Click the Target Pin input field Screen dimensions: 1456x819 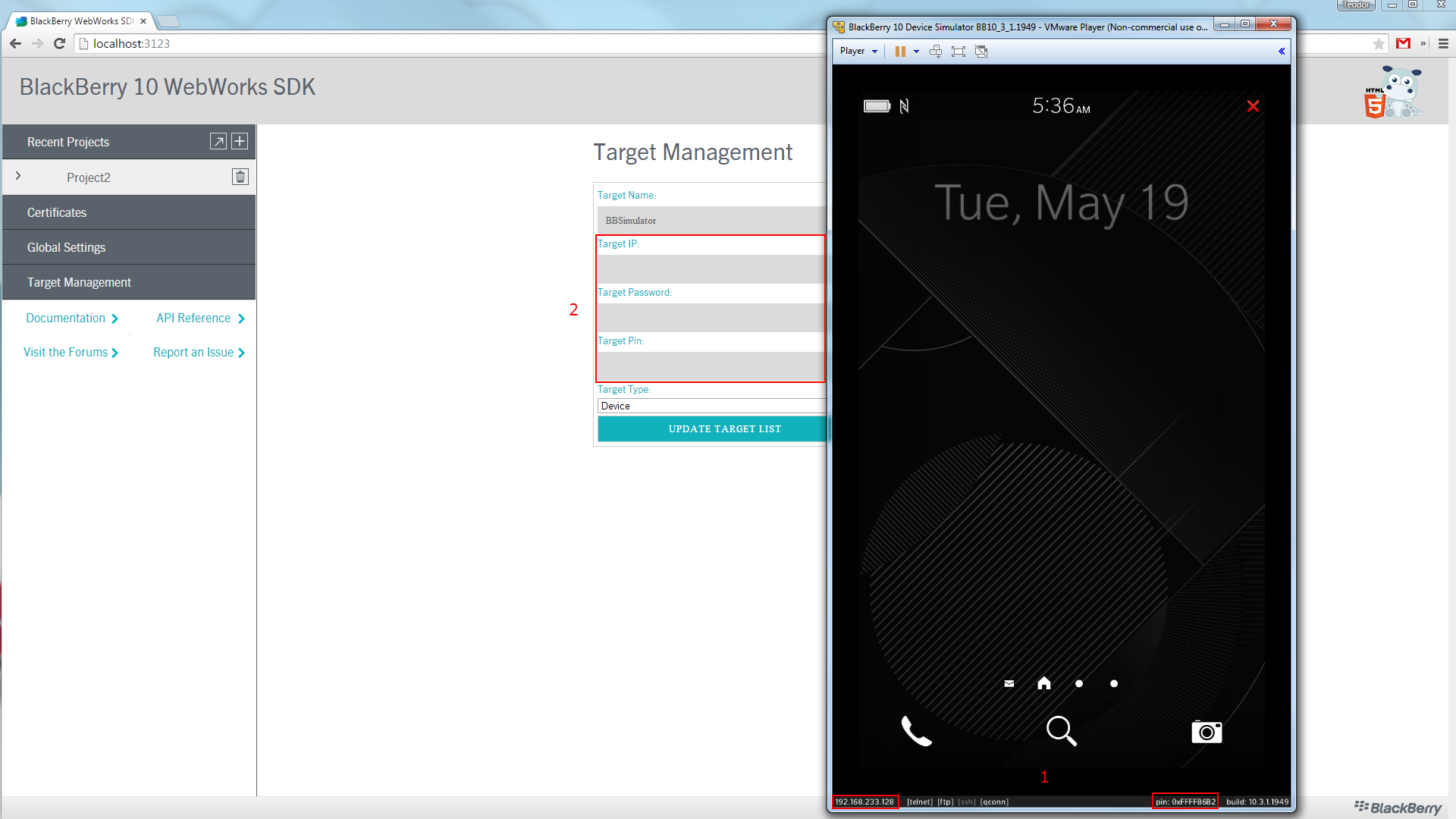point(711,366)
